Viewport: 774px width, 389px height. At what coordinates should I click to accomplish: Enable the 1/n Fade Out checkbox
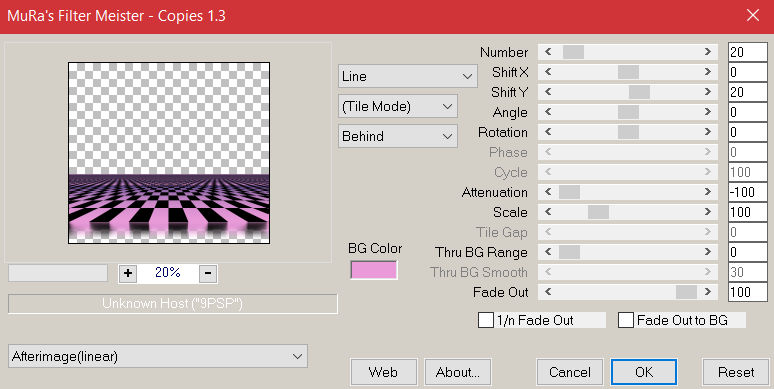coord(486,320)
